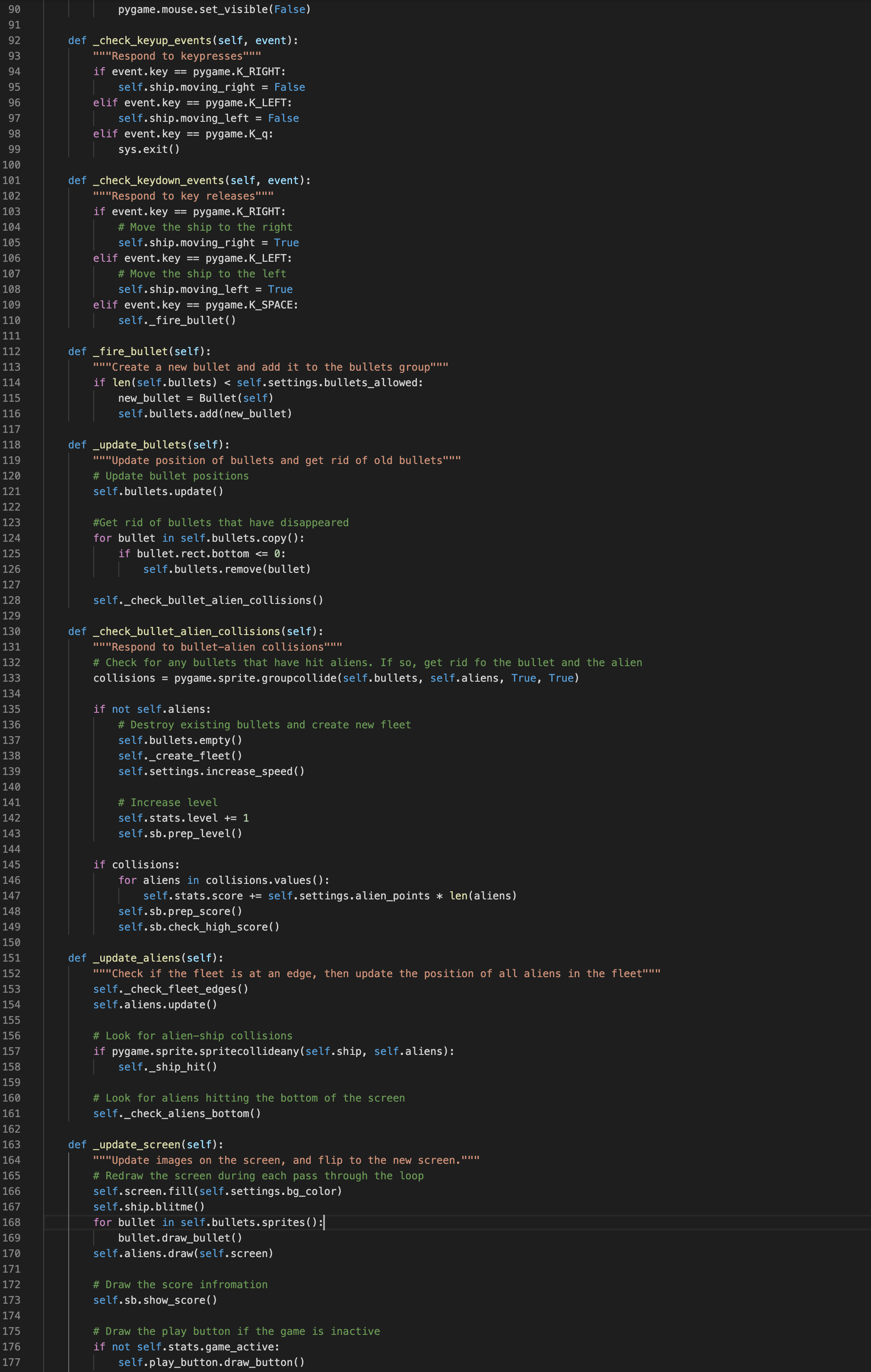Click the "self._create_fleet()" call
The width and height of the screenshot is (871, 1372).
(x=180, y=756)
